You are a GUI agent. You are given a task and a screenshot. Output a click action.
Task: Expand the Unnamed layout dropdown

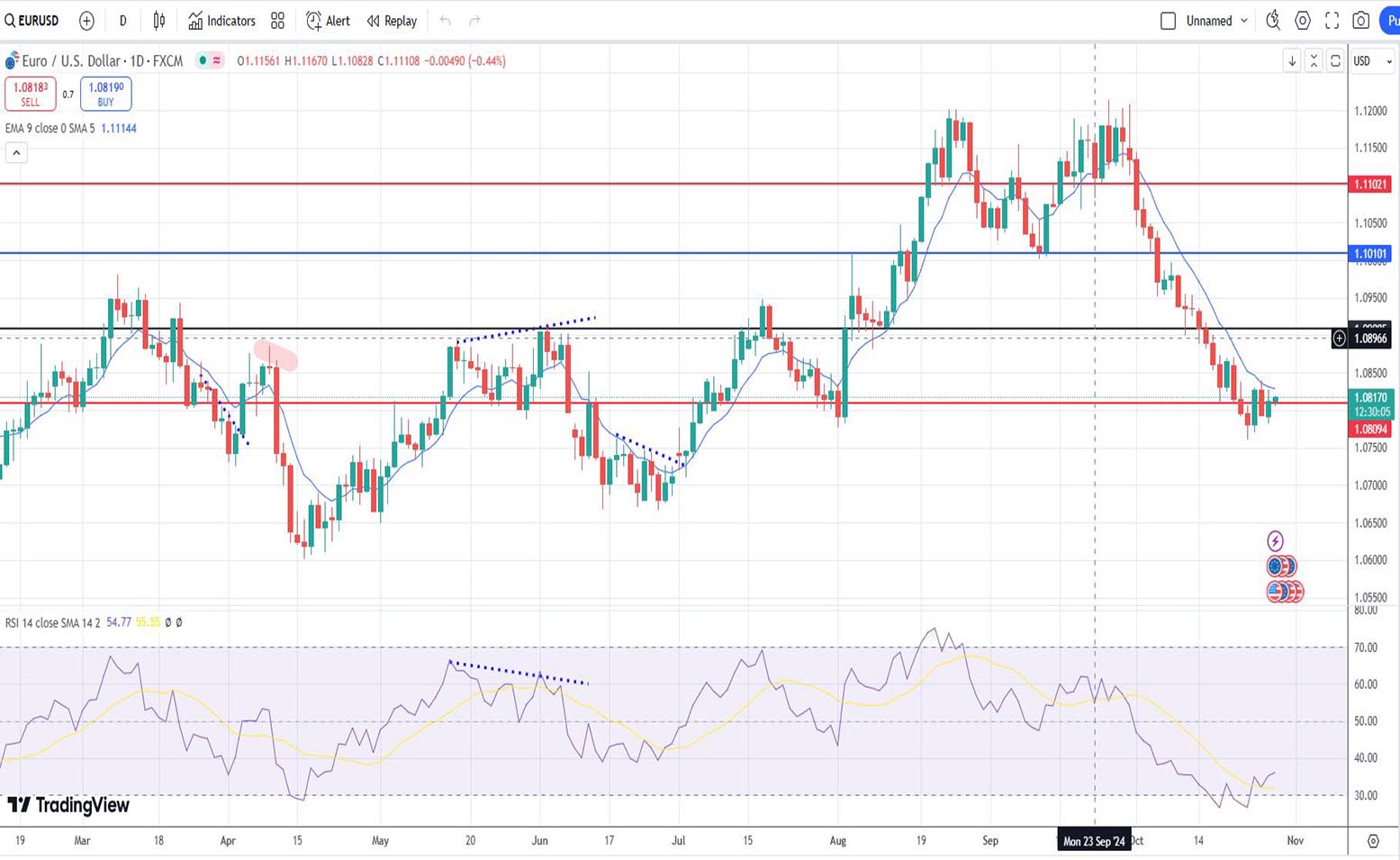pyautogui.click(x=1216, y=21)
